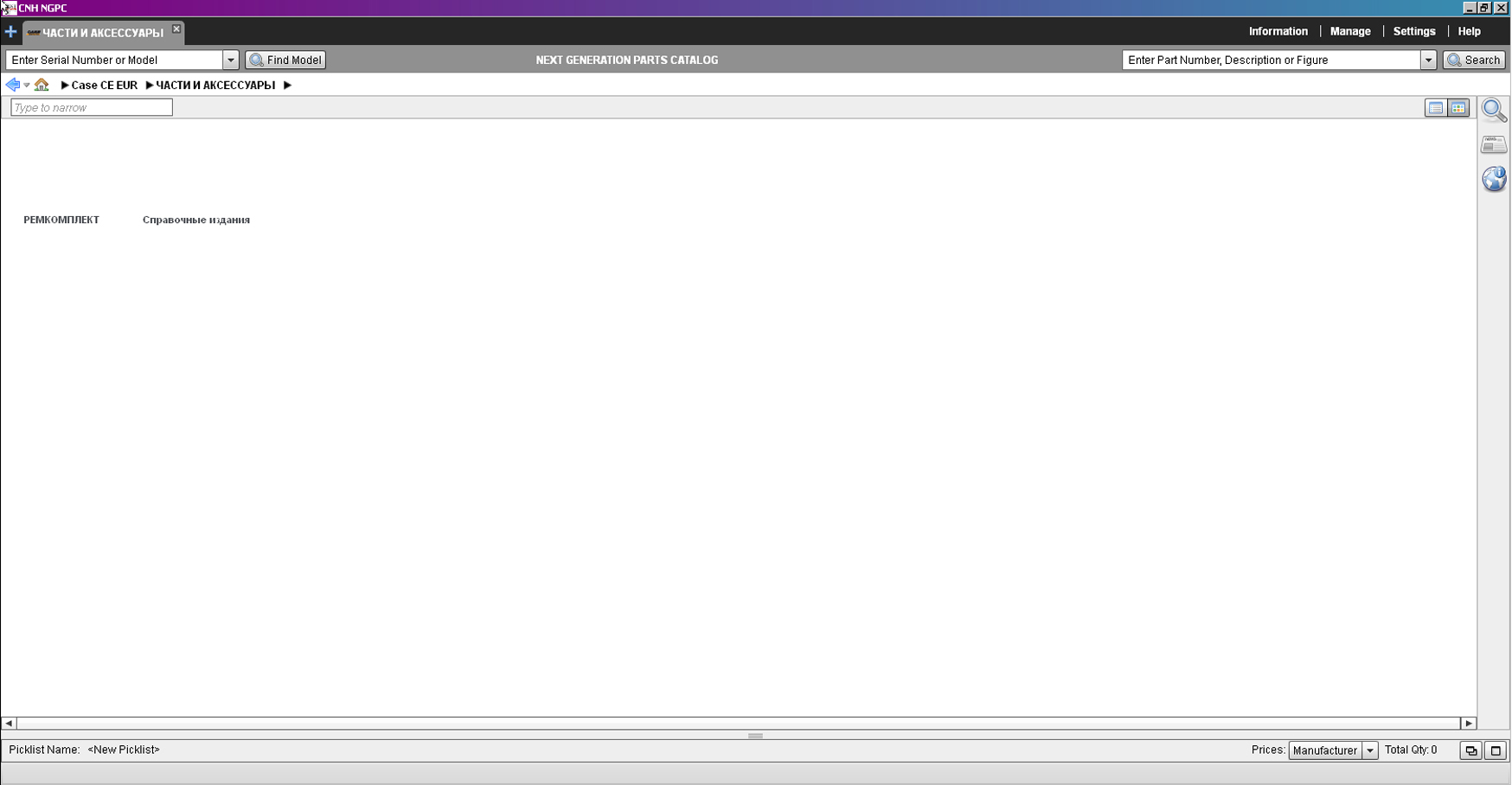1512x785 pixels.
Task: Click the Find Model button
Action: click(285, 60)
